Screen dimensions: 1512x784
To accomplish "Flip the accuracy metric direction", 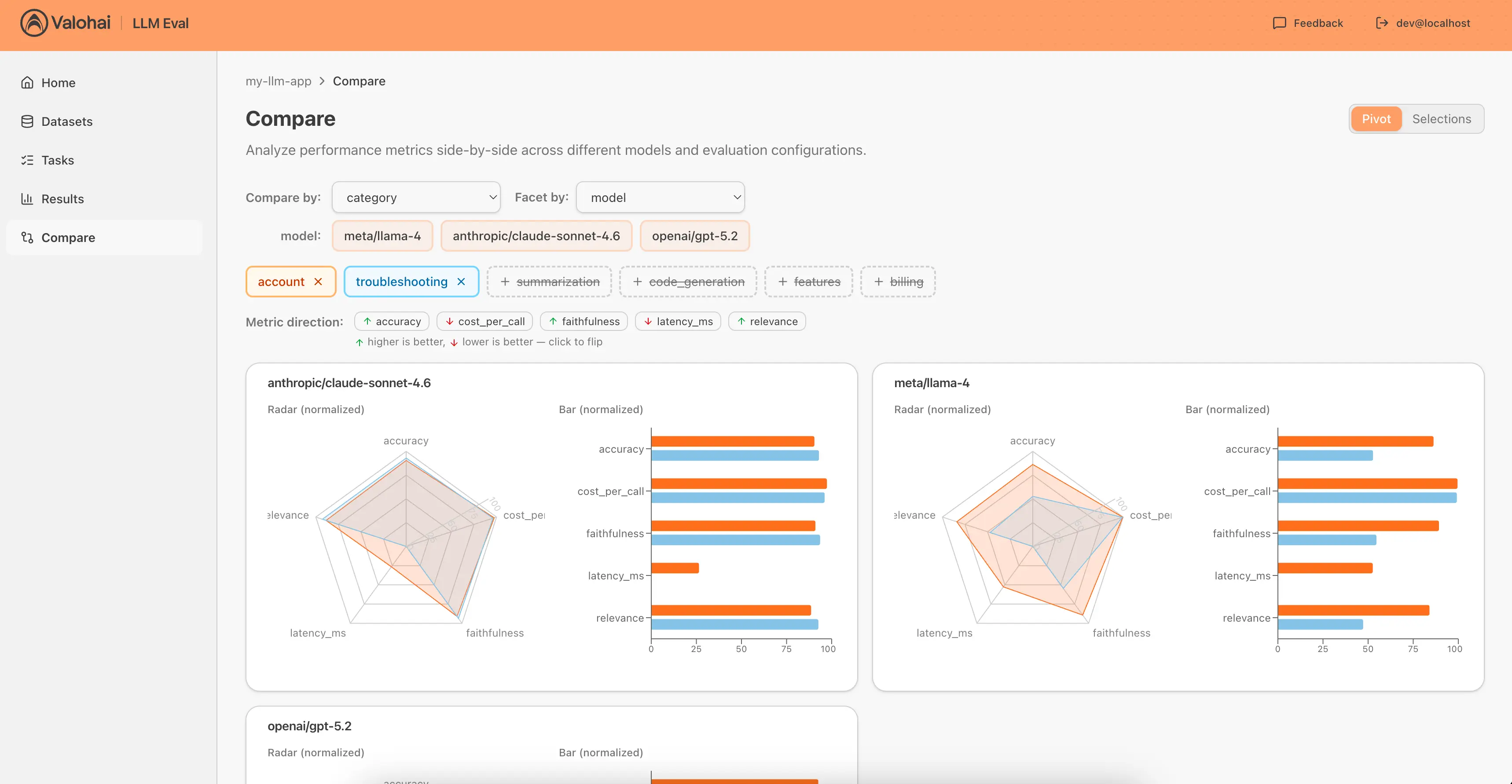I will tap(392, 321).
